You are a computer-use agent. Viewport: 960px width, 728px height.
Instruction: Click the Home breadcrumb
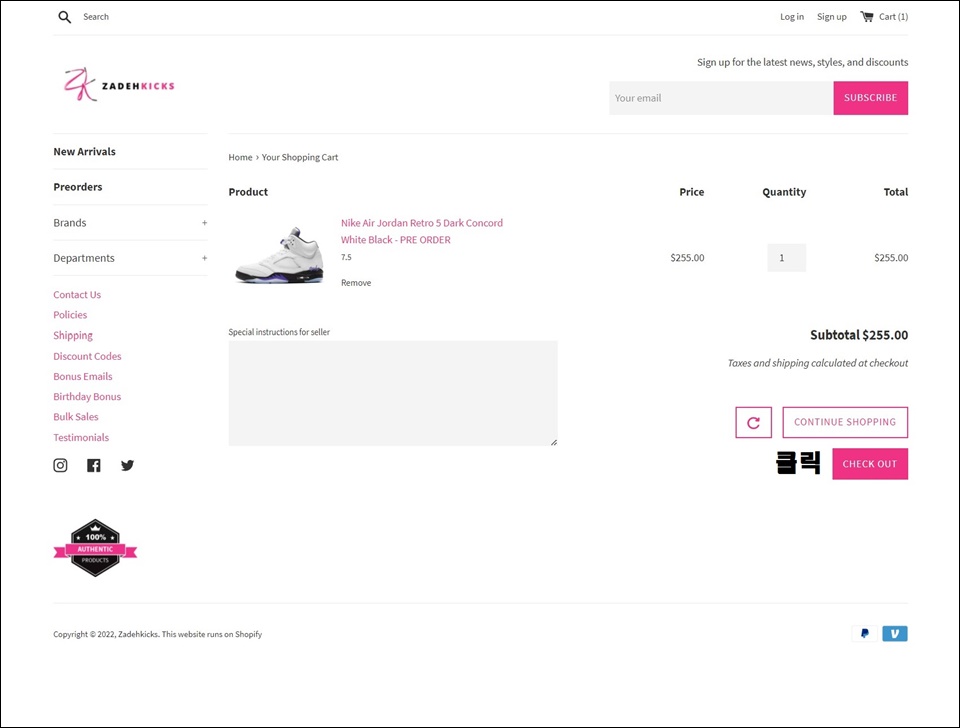pos(240,157)
